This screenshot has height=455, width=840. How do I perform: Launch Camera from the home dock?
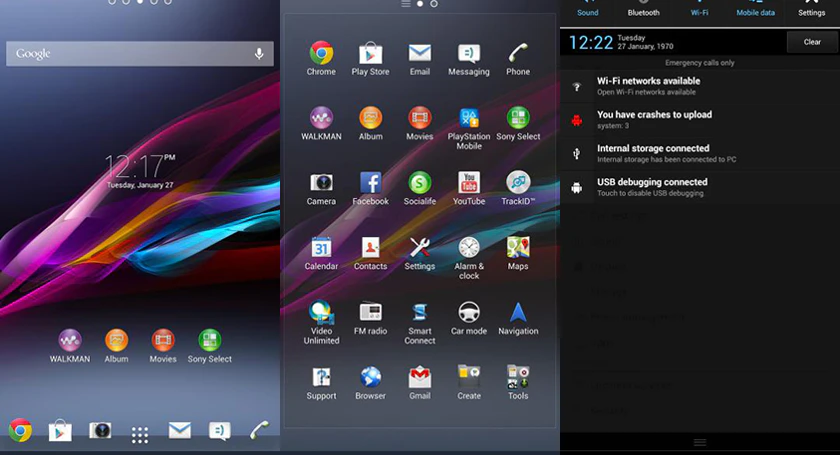pos(100,430)
